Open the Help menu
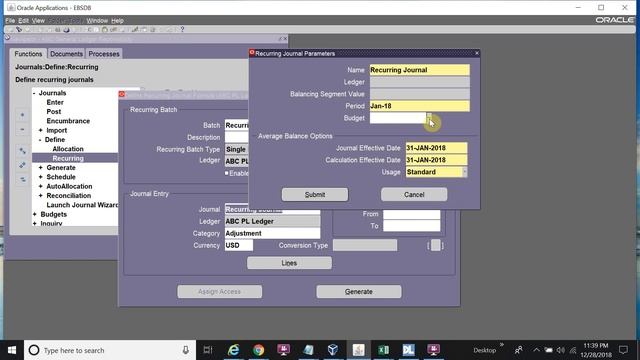Viewport: 640px width, 360px height. coord(118,20)
